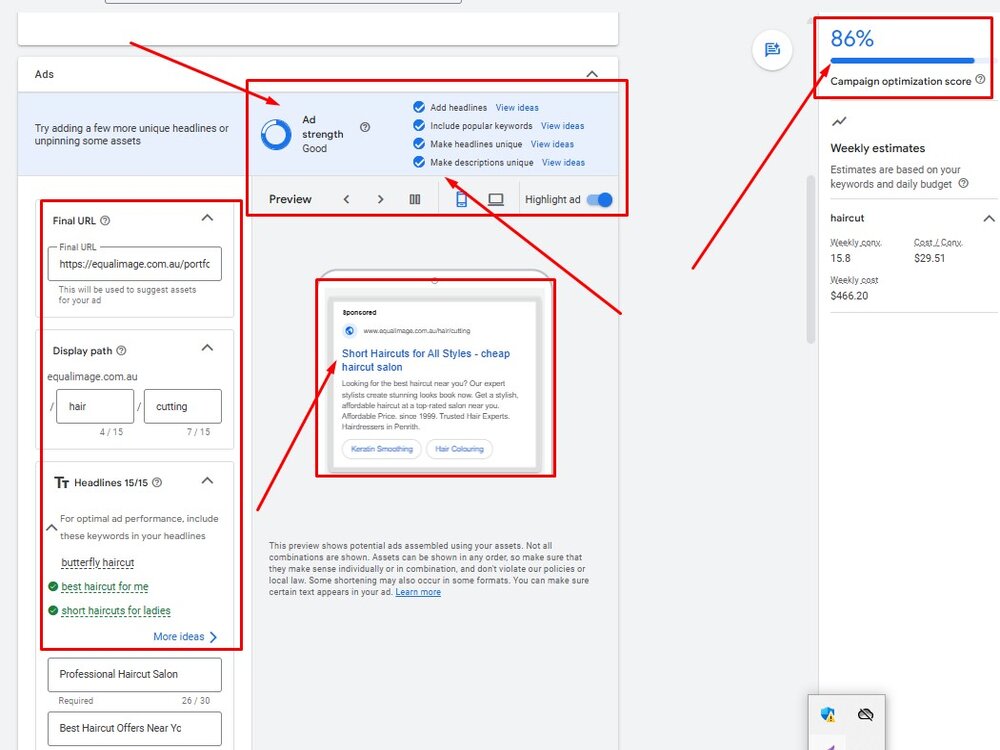Focus Professional Haircut Salon headline field
1000x750 pixels.
pyautogui.click(x=135, y=675)
